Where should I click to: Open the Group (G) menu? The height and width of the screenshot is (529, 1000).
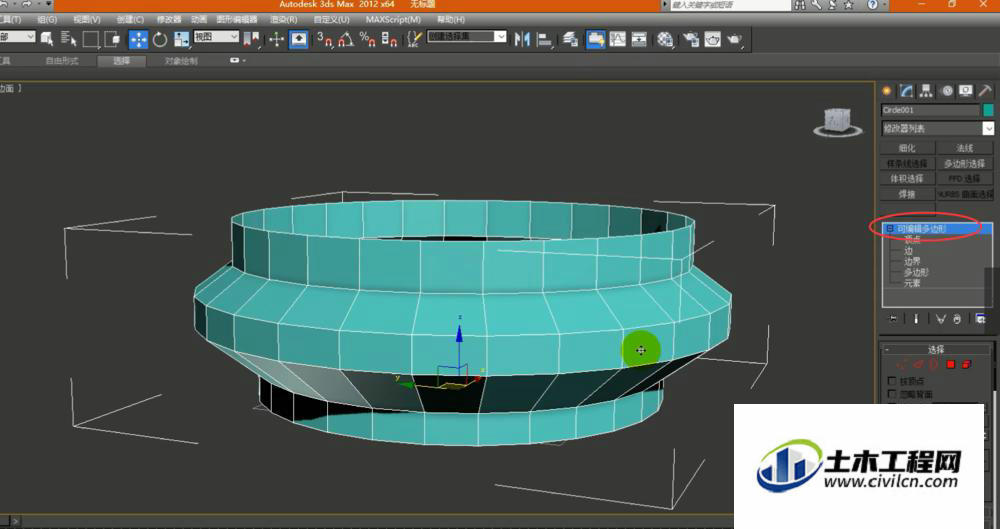(47, 20)
